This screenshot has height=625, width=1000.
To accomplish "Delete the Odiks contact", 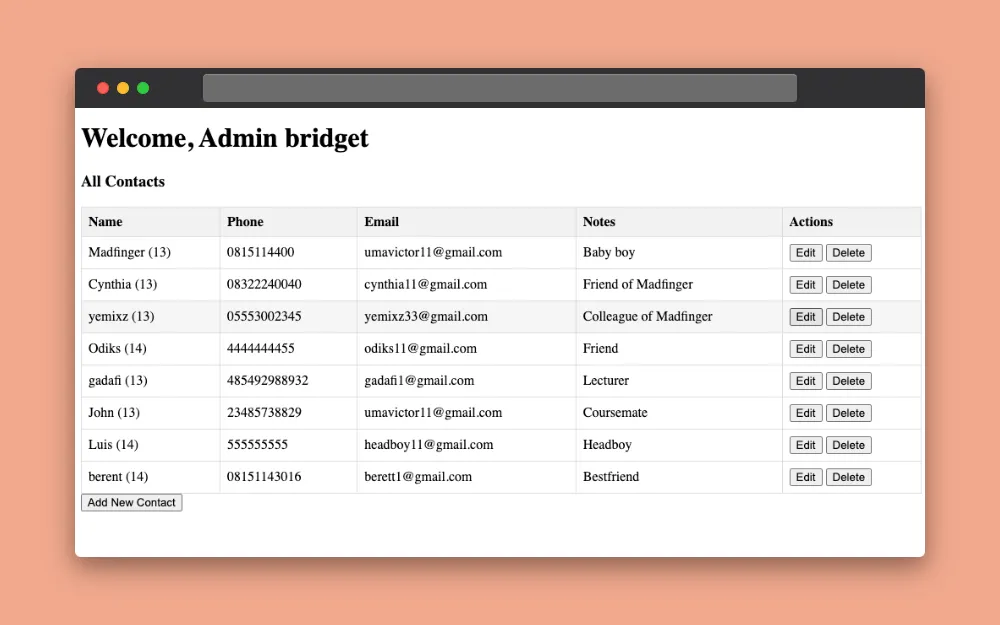I will click(x=848, y=349).
